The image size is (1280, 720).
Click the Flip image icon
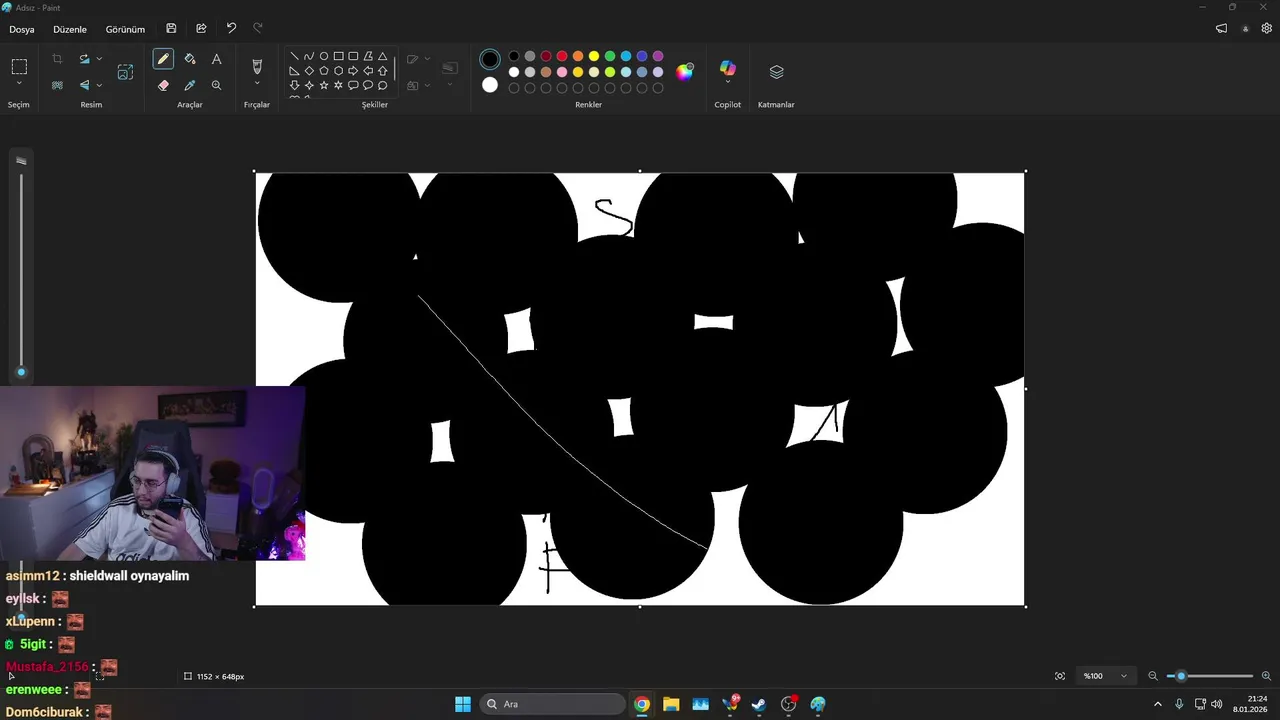(84, 85)
